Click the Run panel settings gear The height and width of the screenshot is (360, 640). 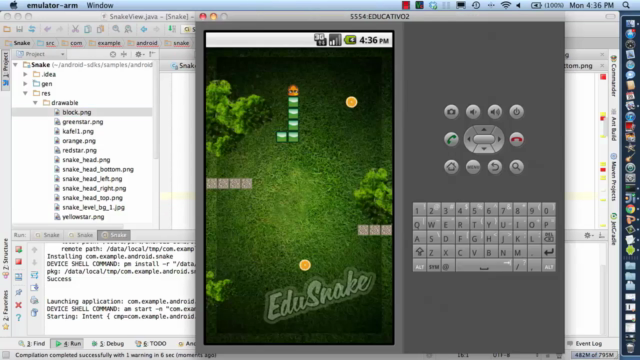[587, 235]
